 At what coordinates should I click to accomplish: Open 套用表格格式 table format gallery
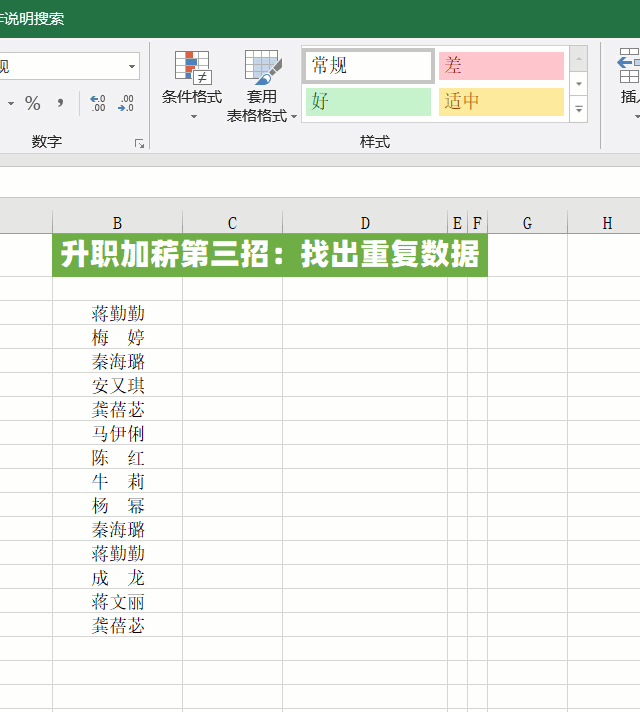pos(262,86)
